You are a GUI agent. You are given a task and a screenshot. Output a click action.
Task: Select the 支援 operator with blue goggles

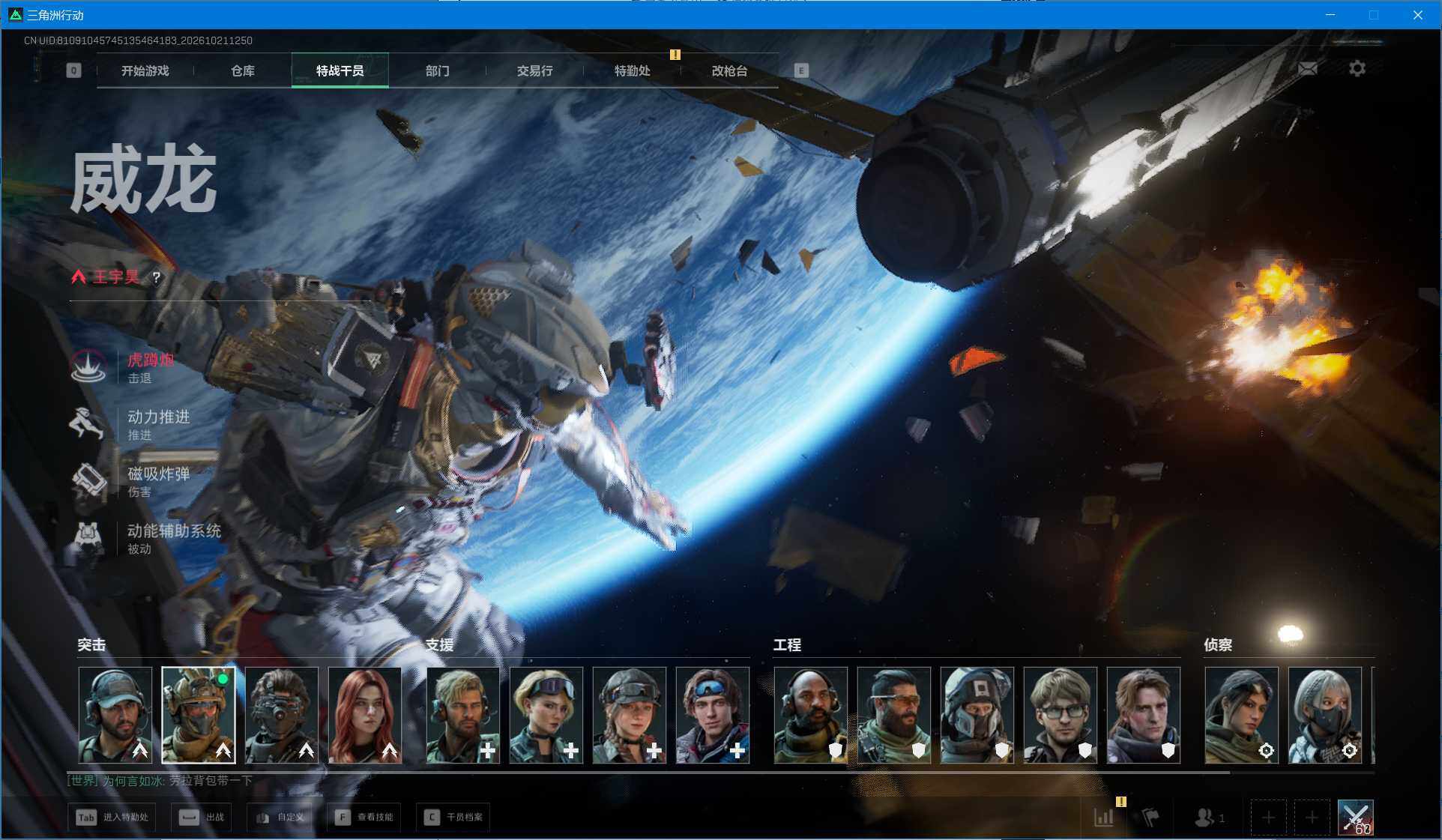coord(713,716)
